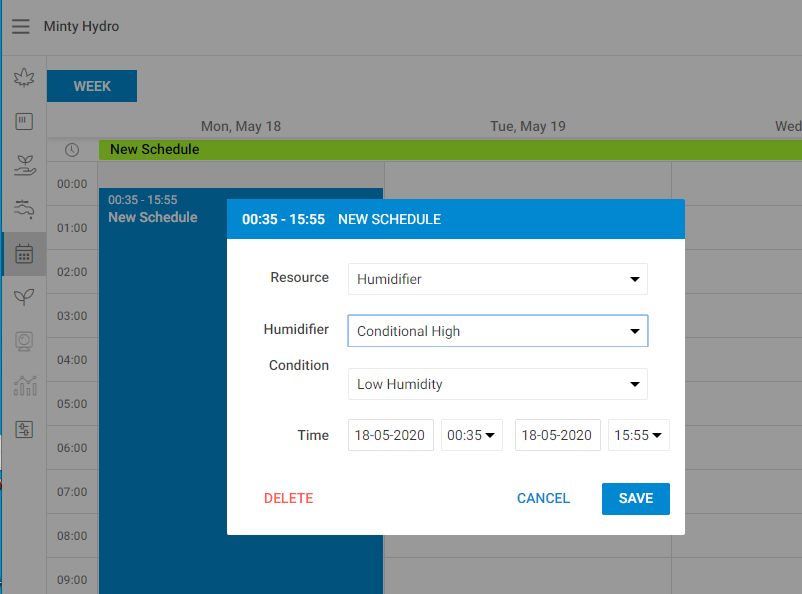Open the hamburger menu
Image resolution: width=802 pixels, height=594 pixels.
point(20,27)
